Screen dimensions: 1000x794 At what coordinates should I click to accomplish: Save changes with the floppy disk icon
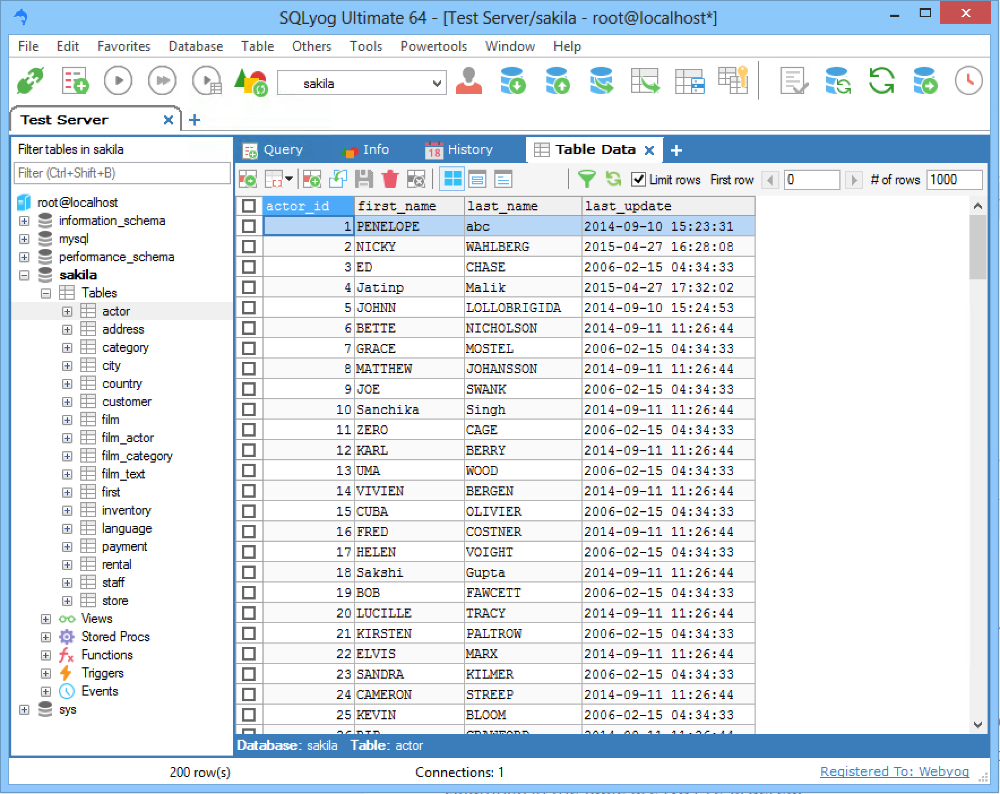[364, 179]
